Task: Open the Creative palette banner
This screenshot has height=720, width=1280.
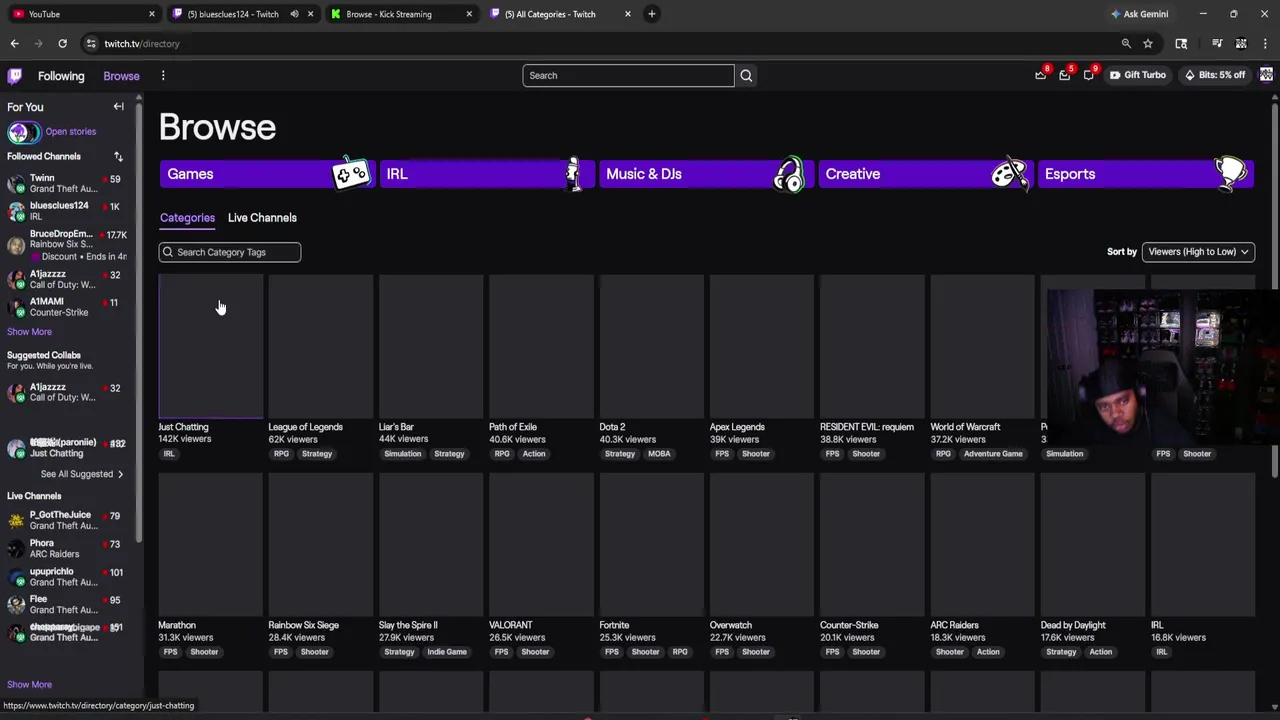Action: click(924, 174)
